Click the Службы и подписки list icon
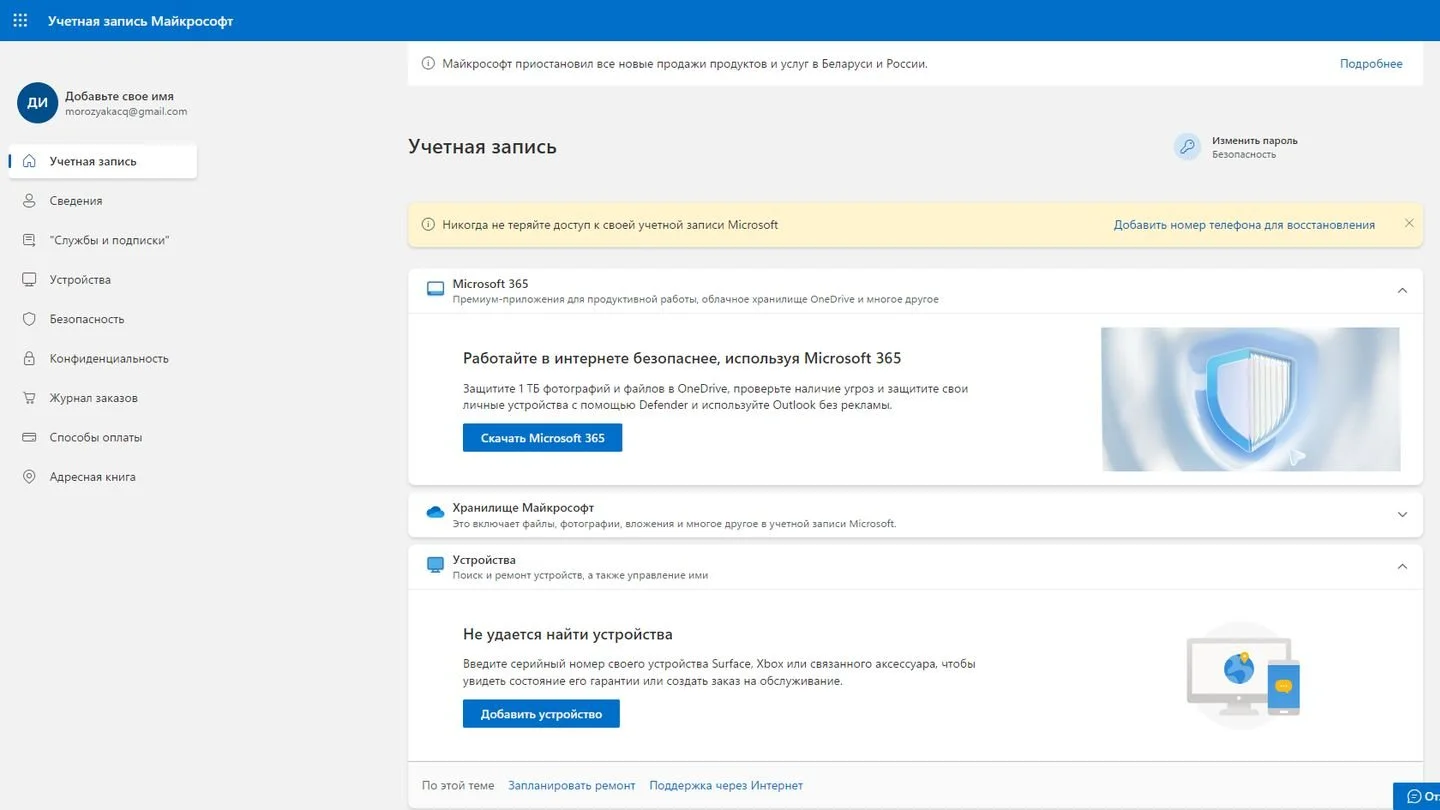This screenshot has width=1440, height=810. 29,240
